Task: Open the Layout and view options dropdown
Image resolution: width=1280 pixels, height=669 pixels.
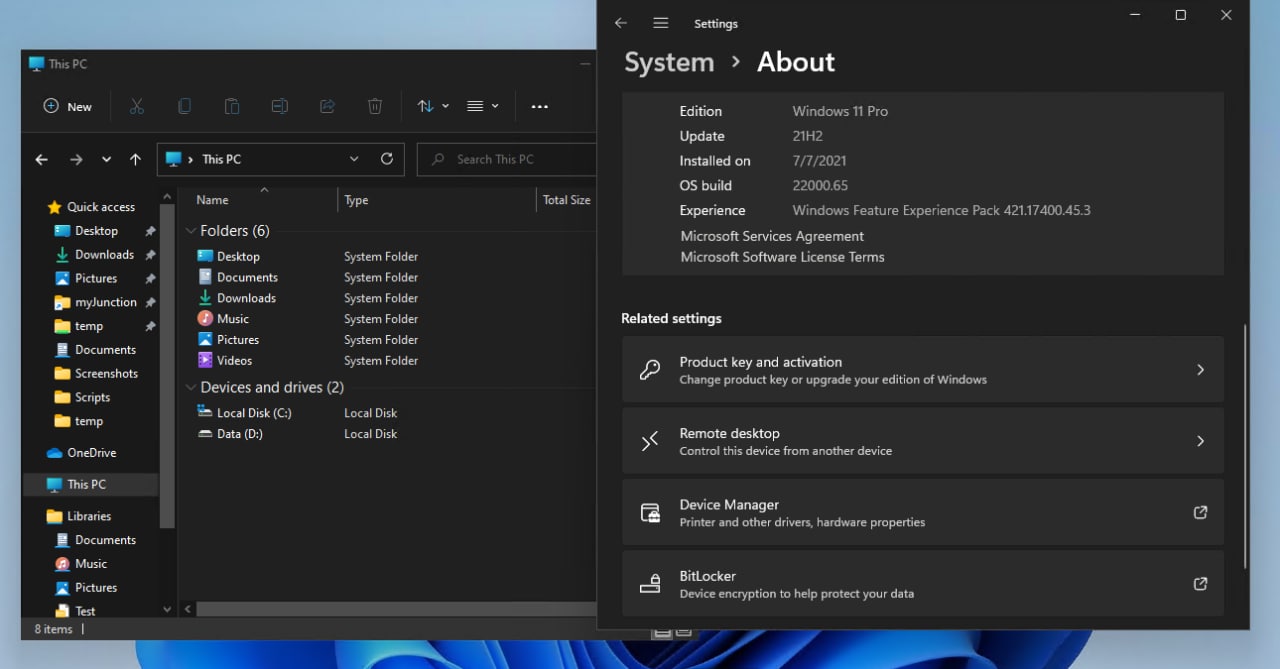Action: coord(483,106)
